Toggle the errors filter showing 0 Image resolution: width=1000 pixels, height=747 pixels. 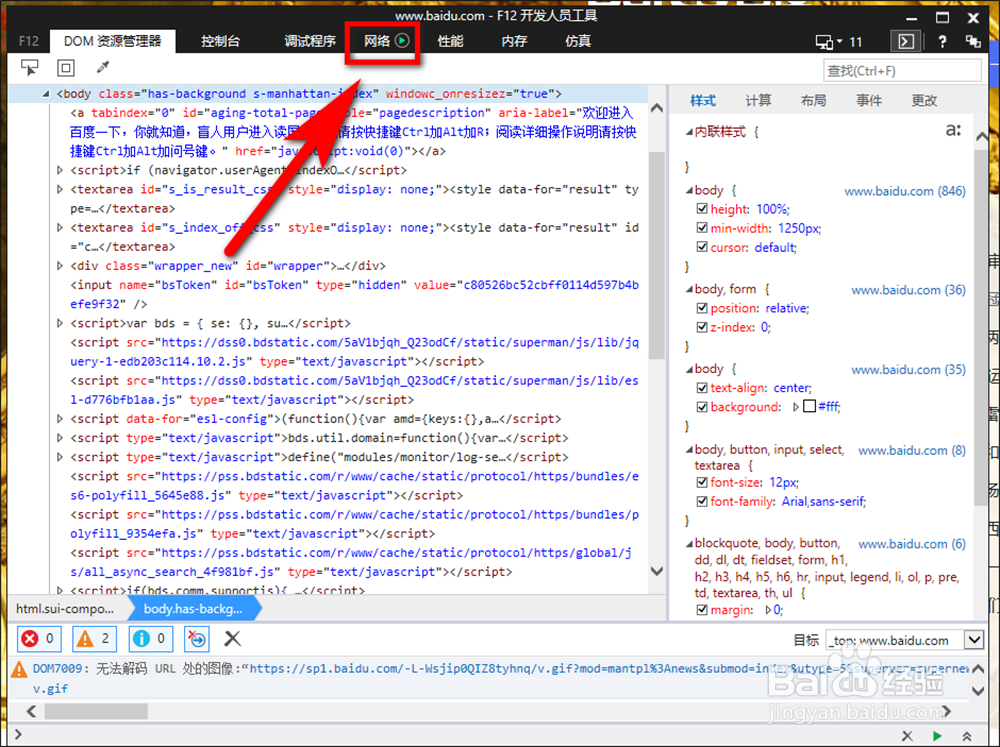pos(39,639)
